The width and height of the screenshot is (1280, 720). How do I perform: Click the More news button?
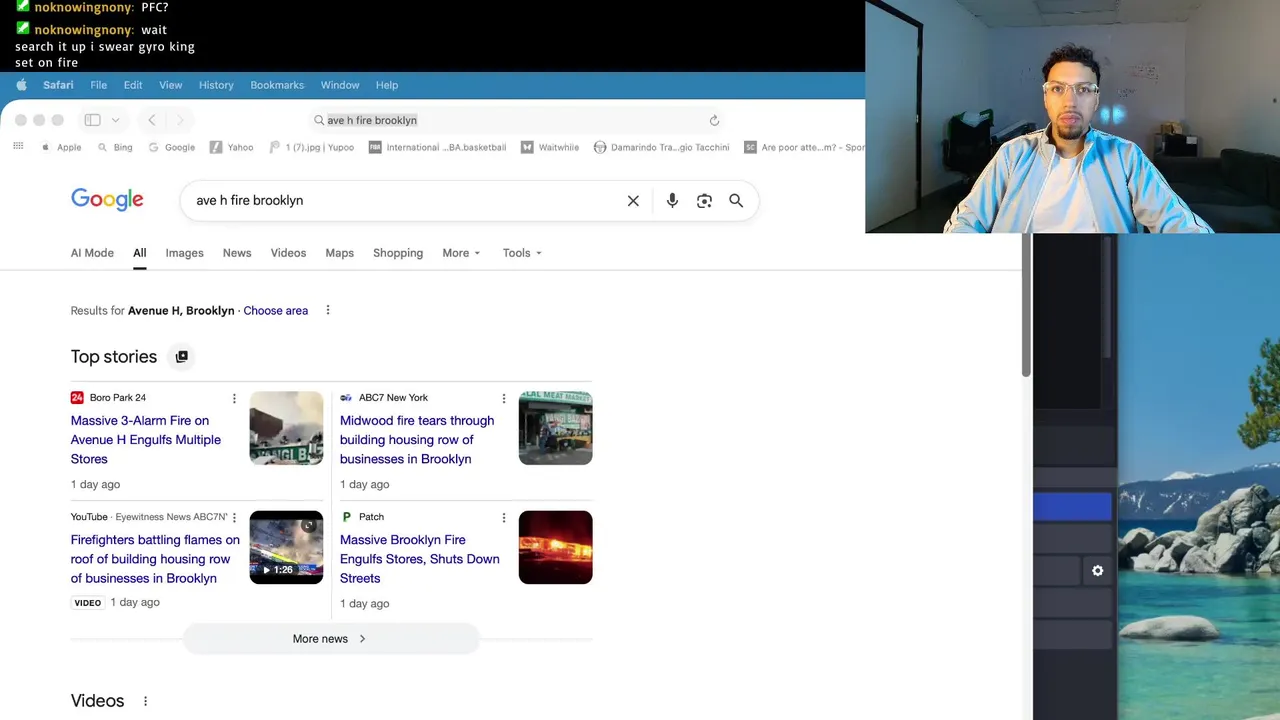pos(330,639)
